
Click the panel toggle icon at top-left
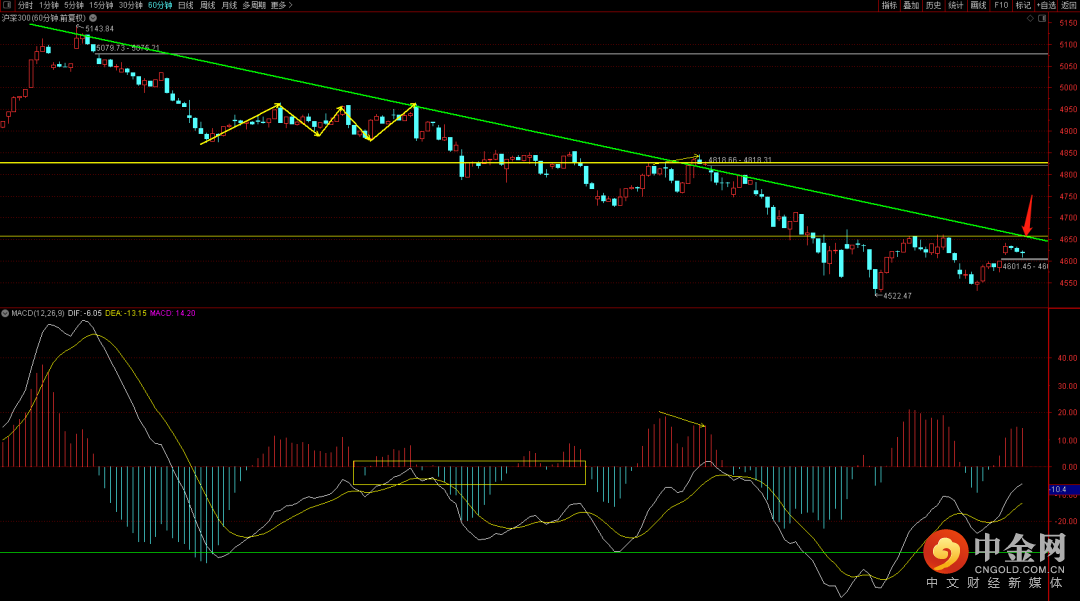[x=7, y=5]
